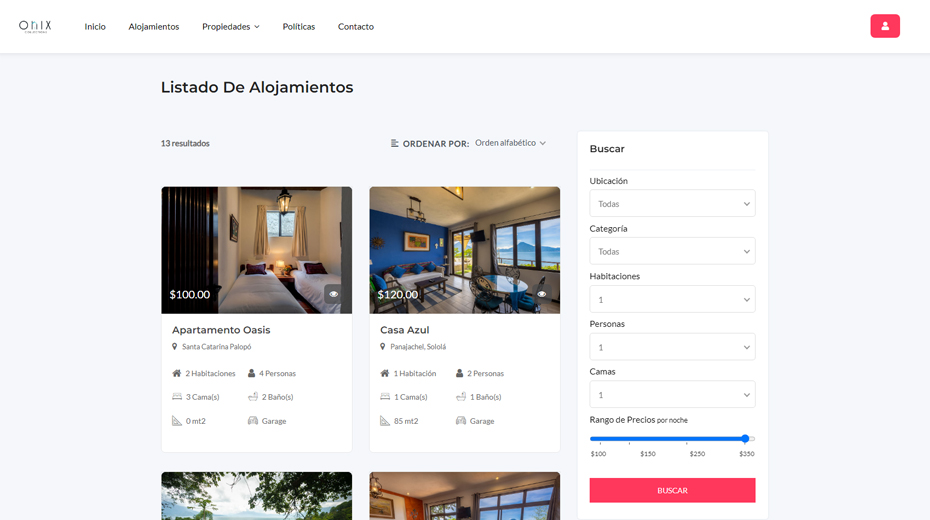Click the Onix logo
Viewport: 930px width, 520px height.
(x=35, y=26)
